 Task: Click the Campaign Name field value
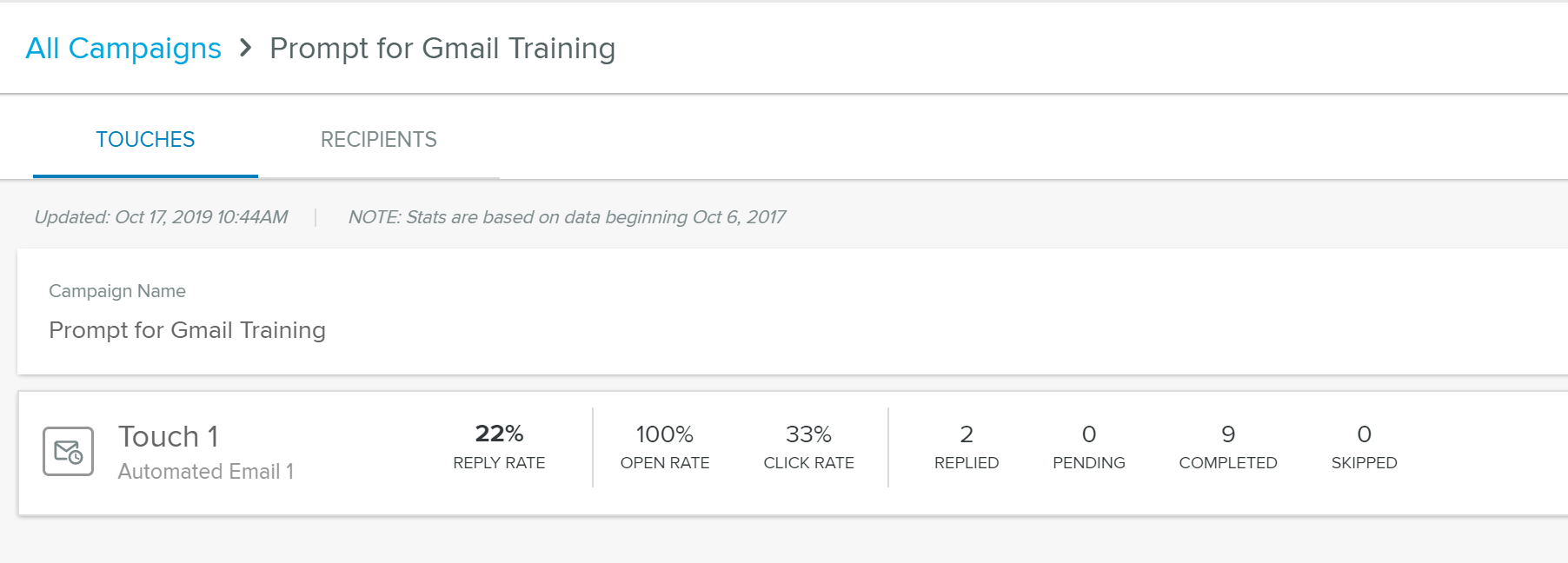[x=188, y=330]
